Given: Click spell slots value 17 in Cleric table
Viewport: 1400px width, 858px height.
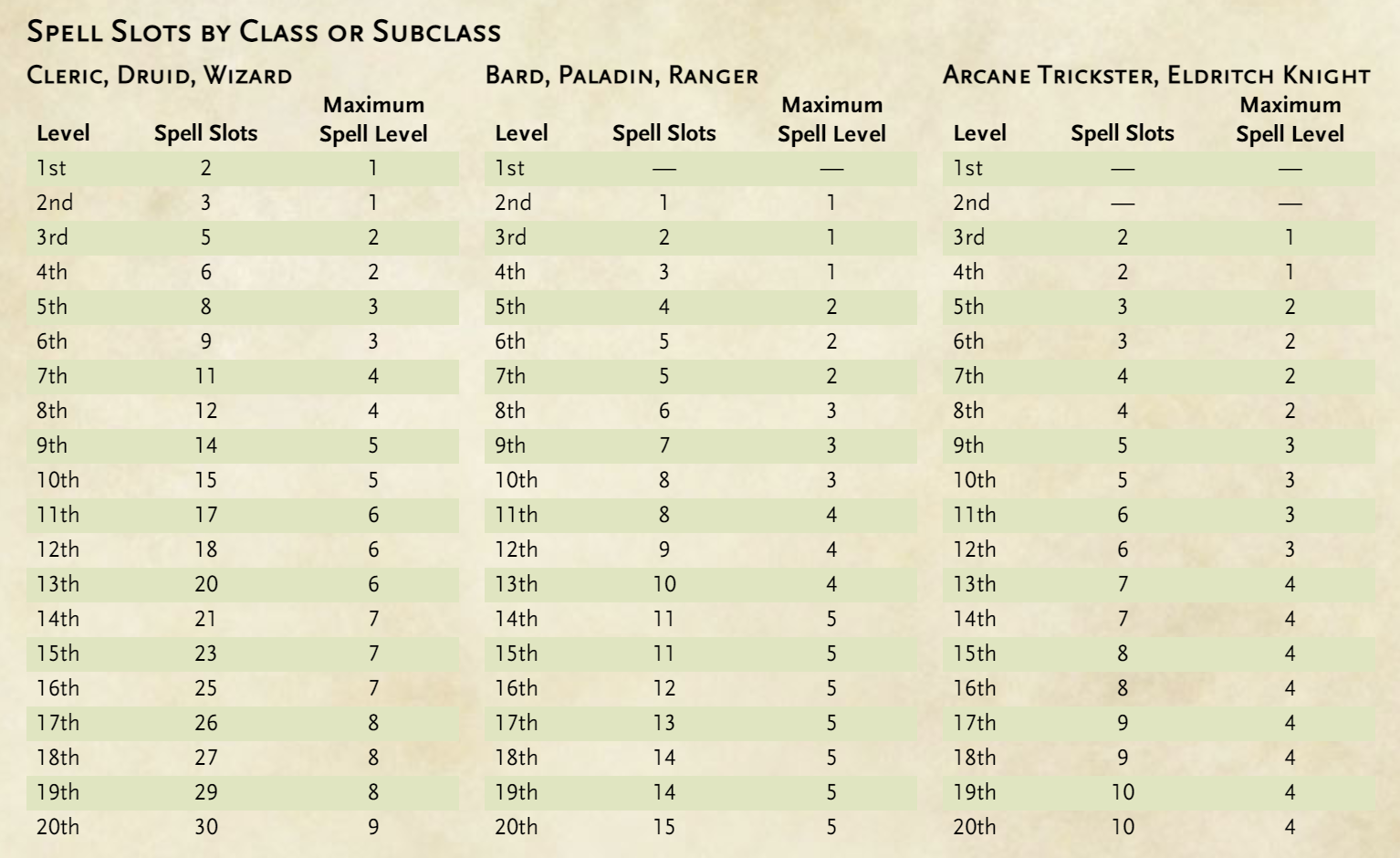Looking at the screenshot, I should (x=206, y=515).
